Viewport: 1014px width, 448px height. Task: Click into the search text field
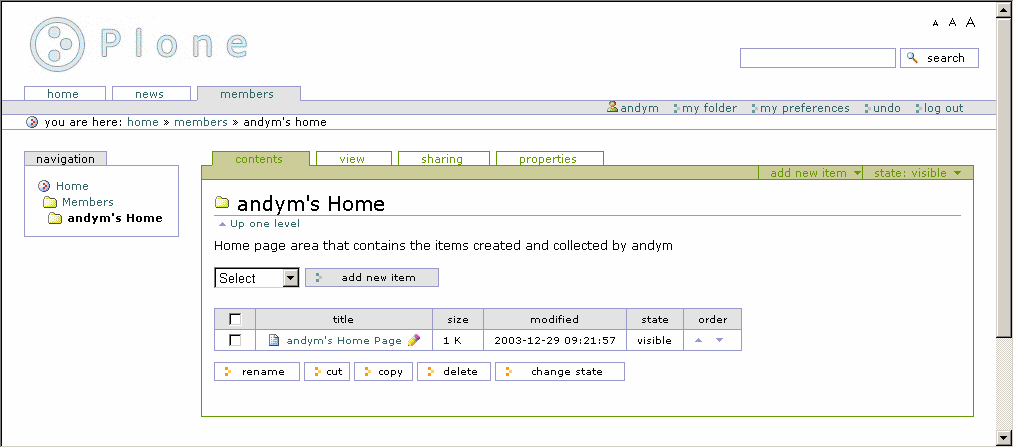tap(817, 58)
